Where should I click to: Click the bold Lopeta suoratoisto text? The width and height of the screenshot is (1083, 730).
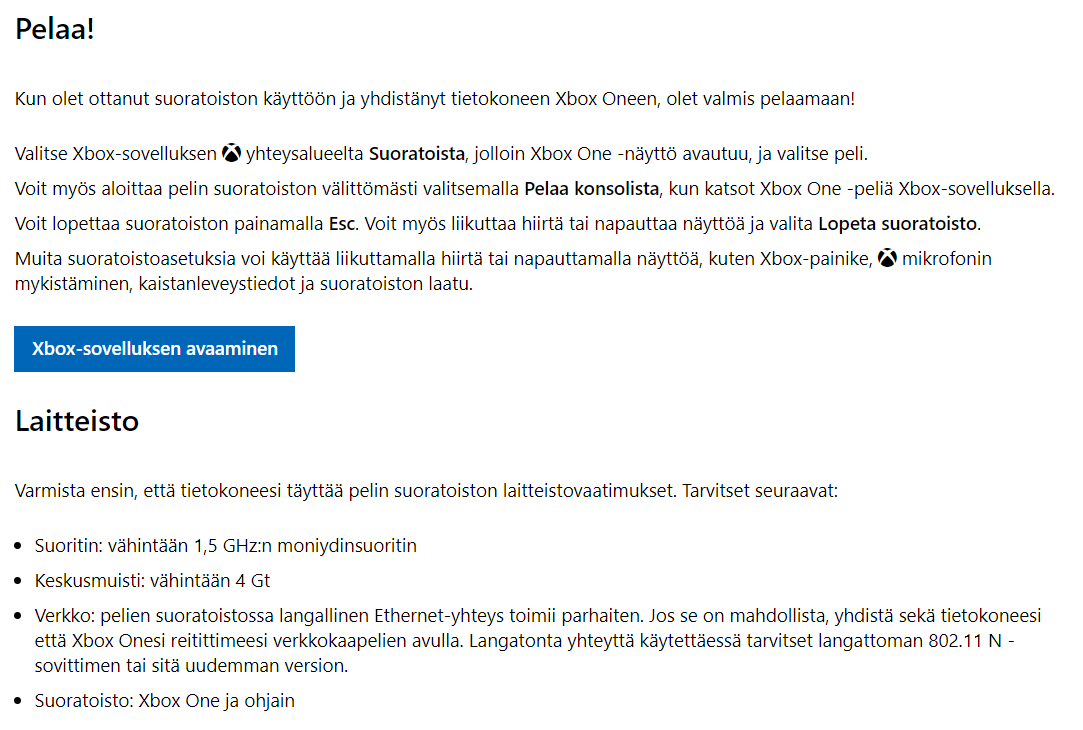[x=897, y=224]
